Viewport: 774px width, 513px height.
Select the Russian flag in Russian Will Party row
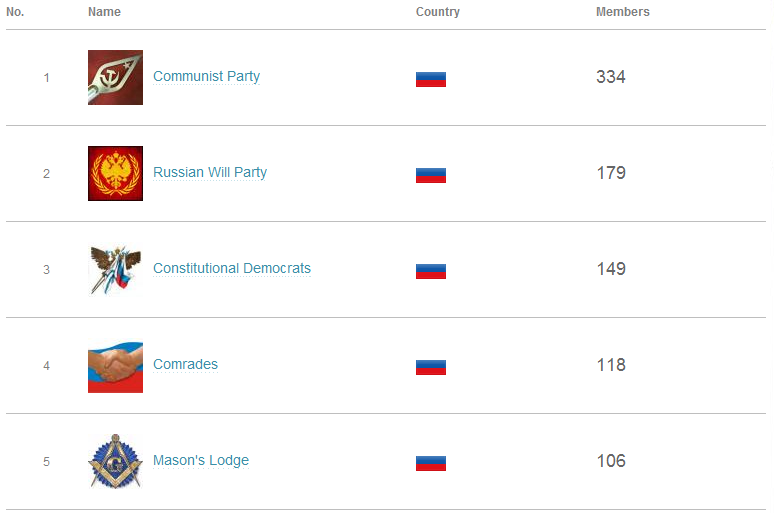[431, 175]
